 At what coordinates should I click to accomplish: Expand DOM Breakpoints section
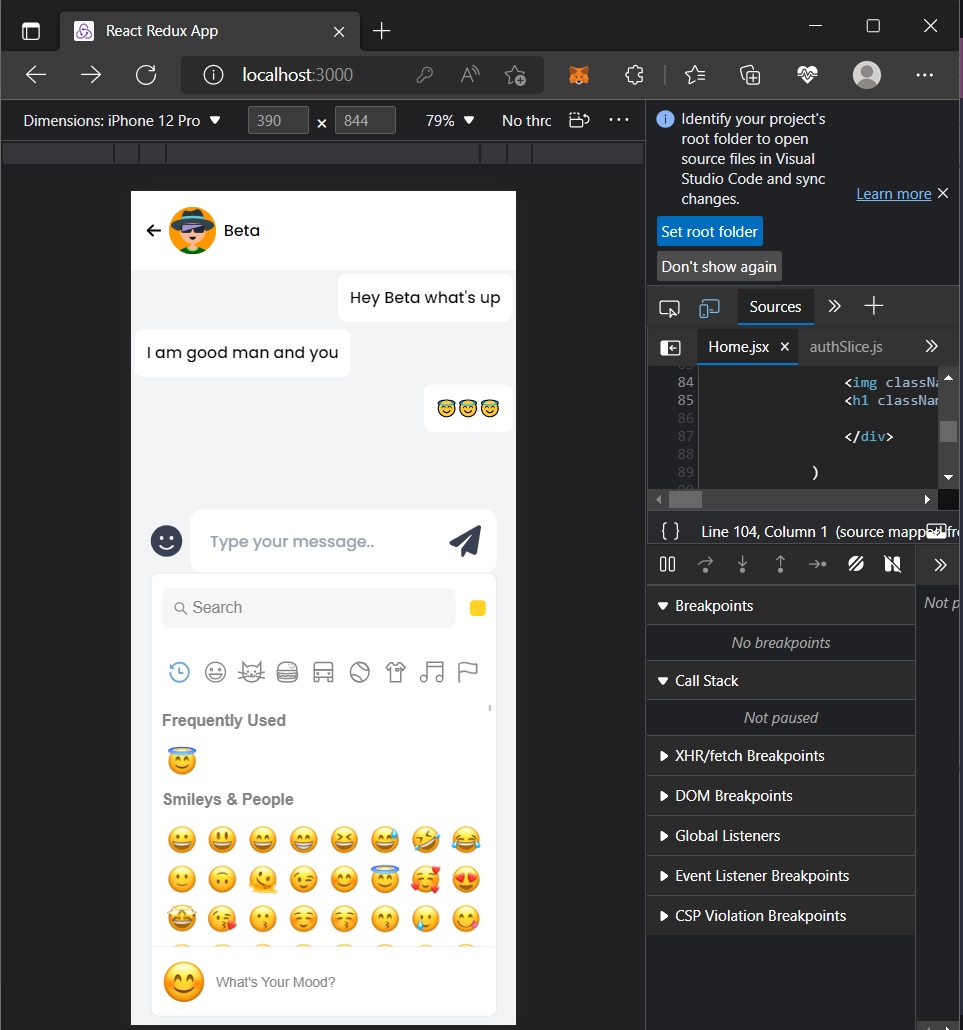coord(781,795)
